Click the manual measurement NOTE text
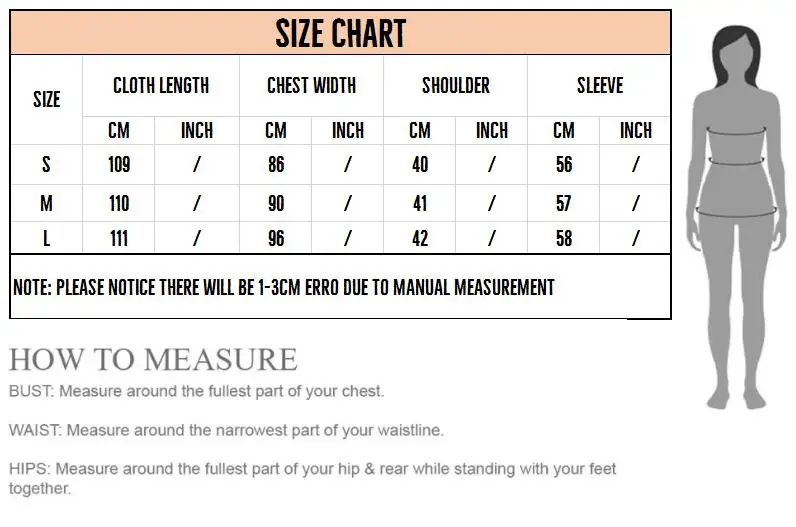This screenshot has height=527, width=796. pyautogui.click(x=284, y=287)
